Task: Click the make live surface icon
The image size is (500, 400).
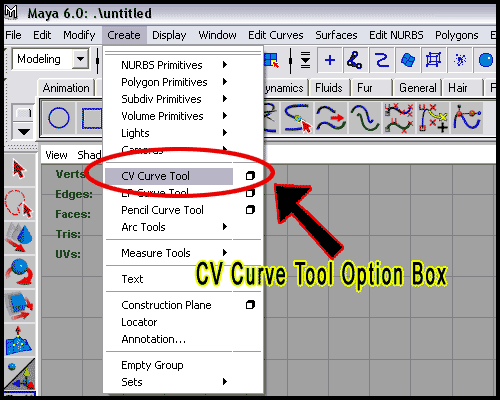Action: pyautogui.click(x=433, y=60)
